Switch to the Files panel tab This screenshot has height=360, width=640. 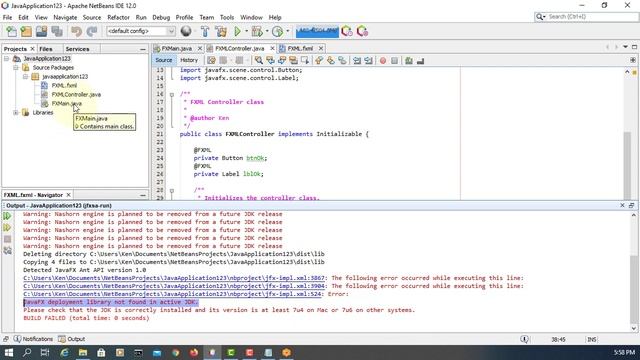point(46,49)
